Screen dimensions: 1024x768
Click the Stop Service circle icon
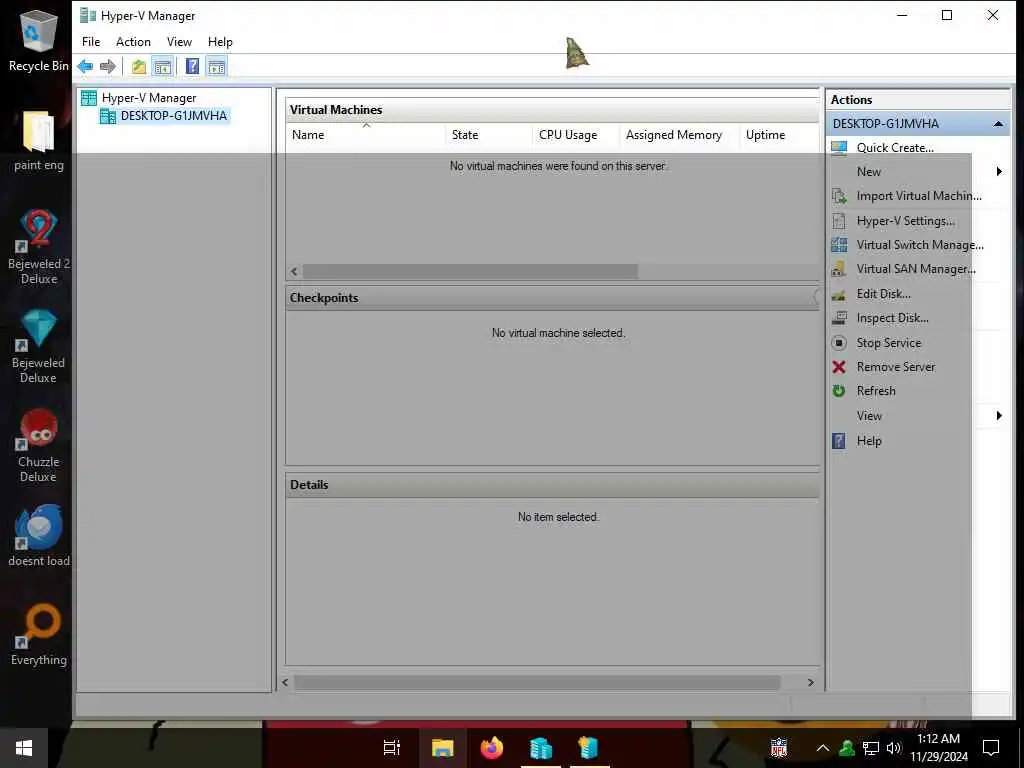coord(839,343)
